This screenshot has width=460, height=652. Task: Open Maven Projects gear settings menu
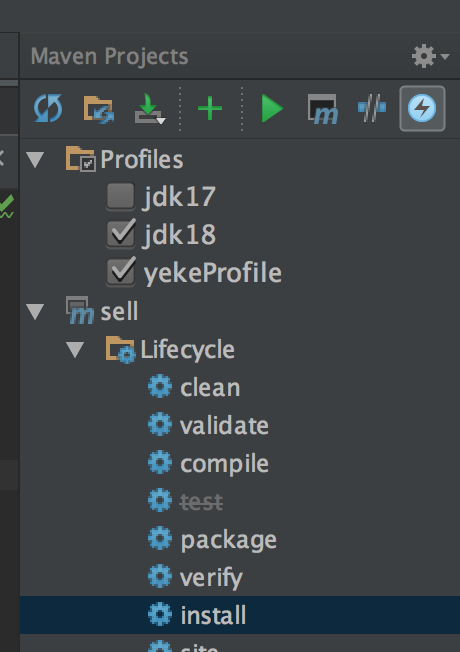point(430,56)
